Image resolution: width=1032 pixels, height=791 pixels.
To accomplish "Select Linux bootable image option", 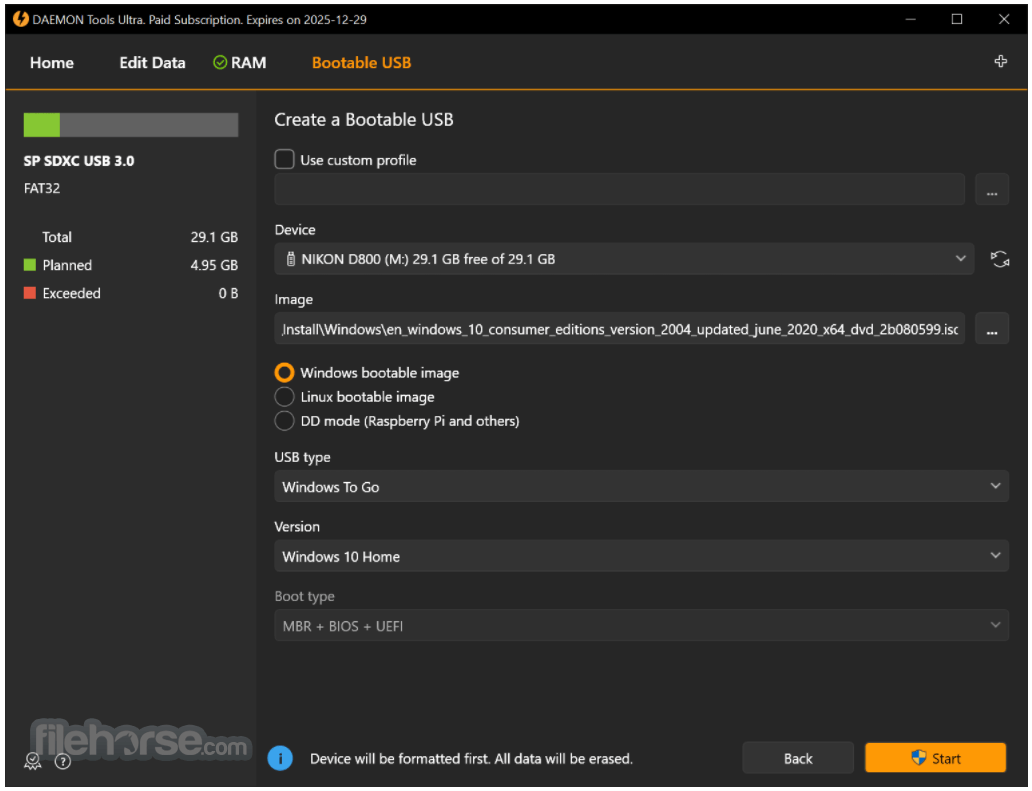I will click(x=284, y=397).
